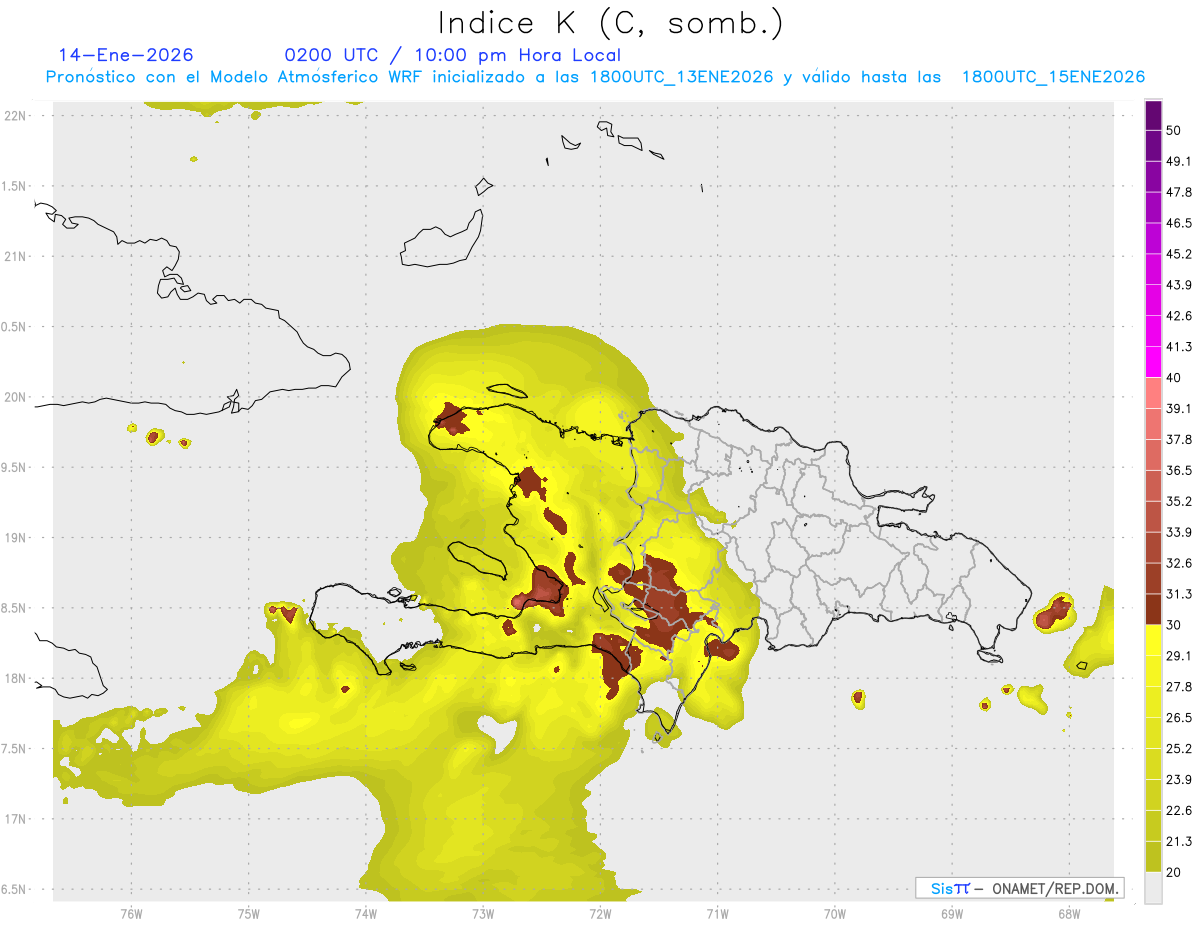Screen dimensions: 1200x927
Task: Select the date text '14-Ene-2026'
Action: click(x=126, y=55)
